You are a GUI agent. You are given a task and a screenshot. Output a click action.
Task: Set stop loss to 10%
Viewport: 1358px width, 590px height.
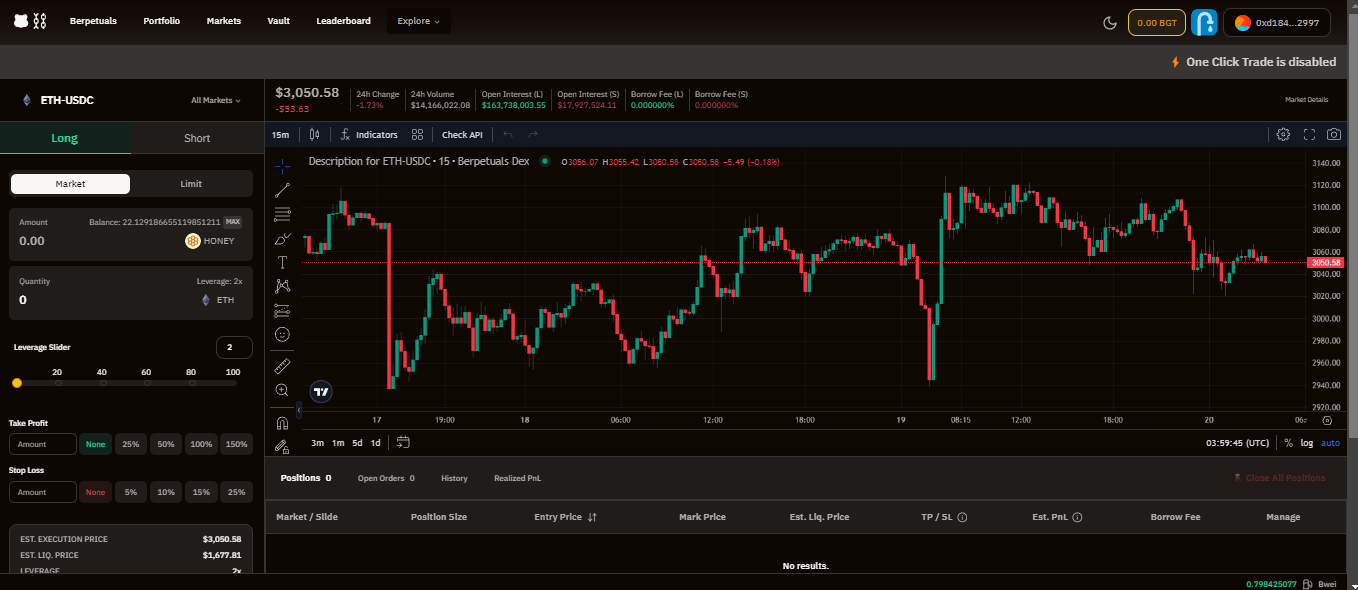[166, 492]
